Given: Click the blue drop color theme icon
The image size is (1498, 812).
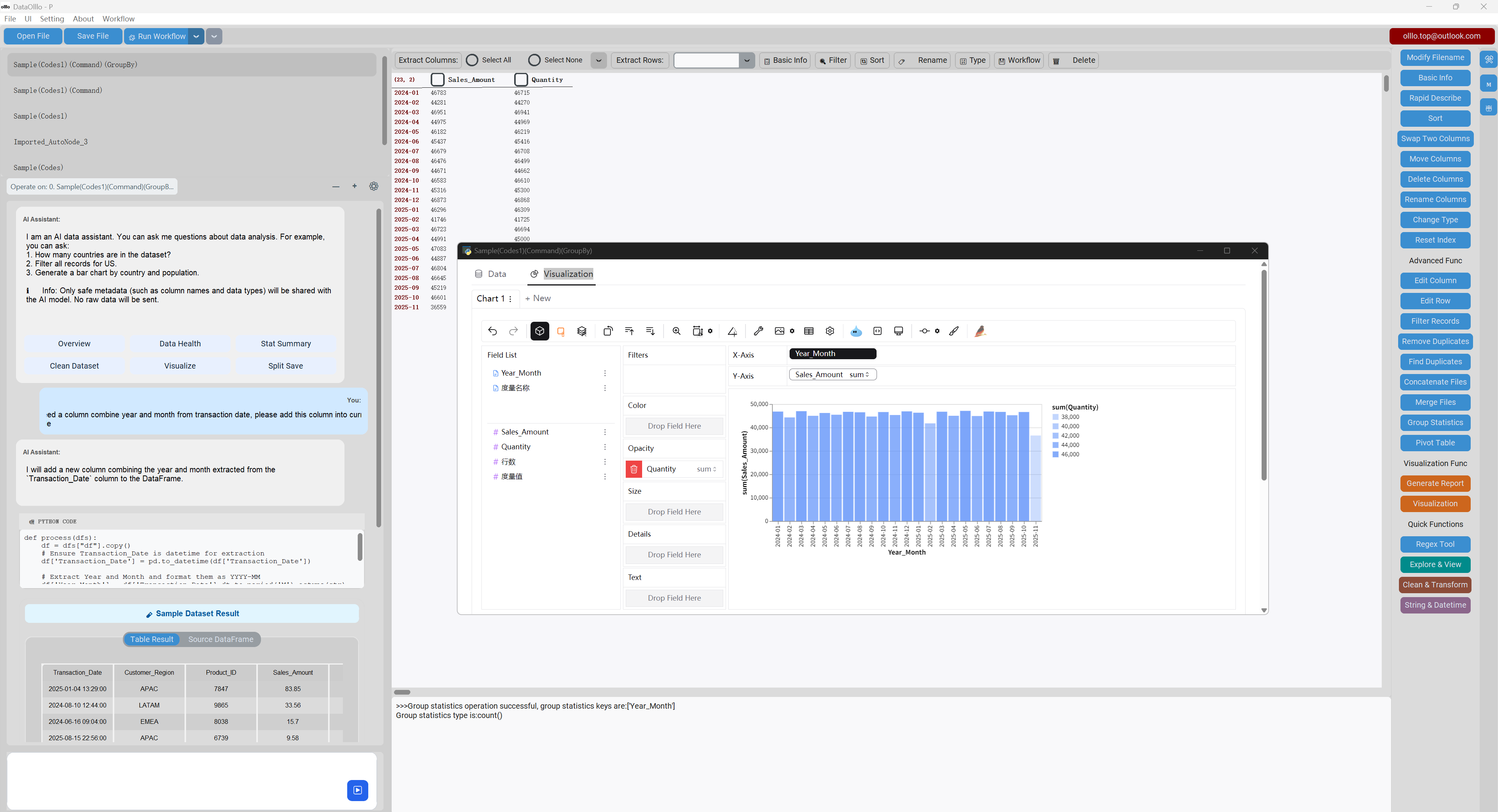Looking at the screenshot, I should point(855,331).
